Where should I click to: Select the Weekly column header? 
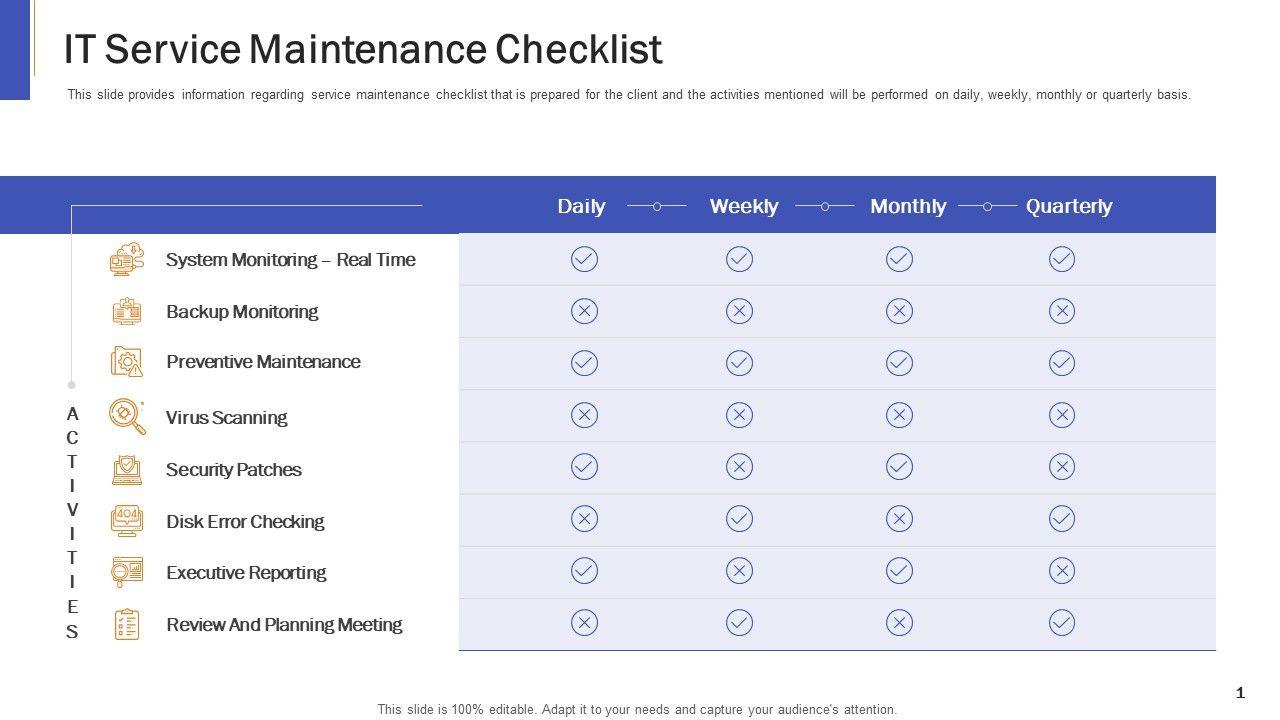pyautogui.click(x=743, y=206)
